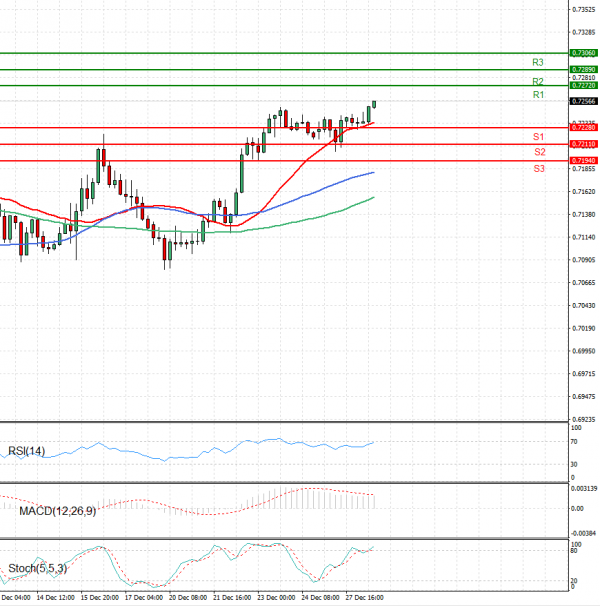
Task: Click the 0.72890 green price tag
Action: 583,69
